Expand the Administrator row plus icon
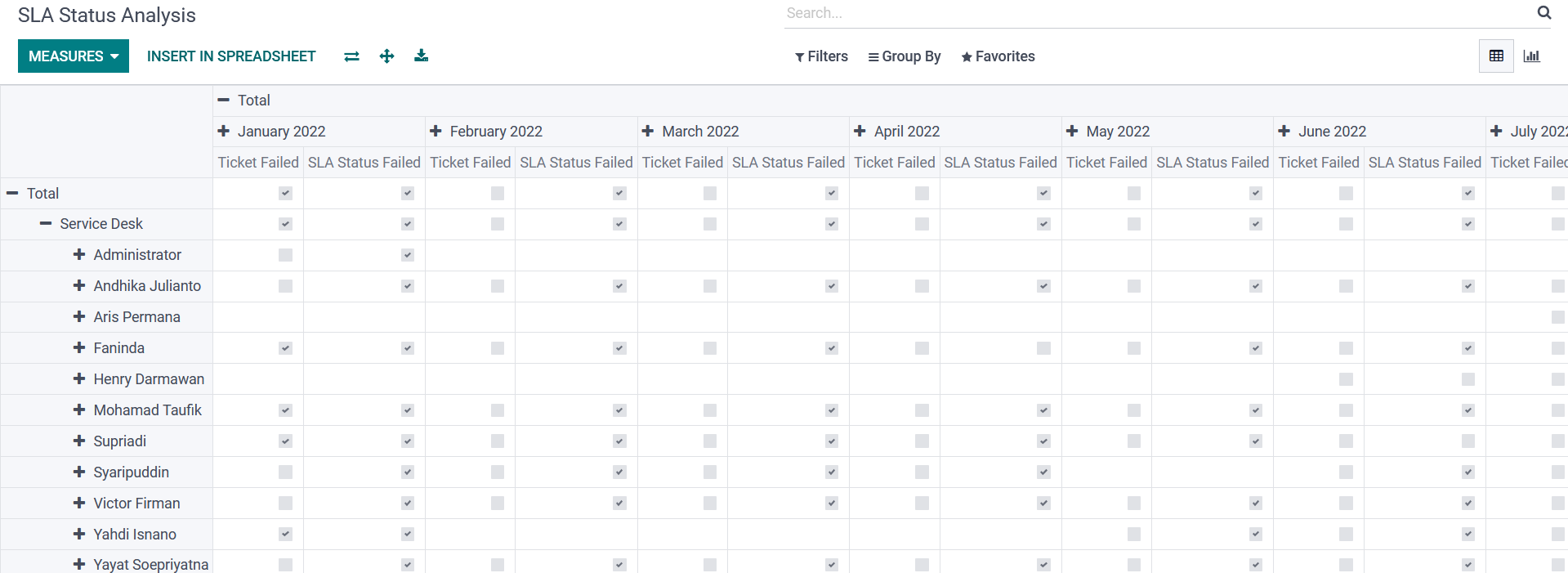The height and width of the screenshot is (573, 1568). point(79,255)
